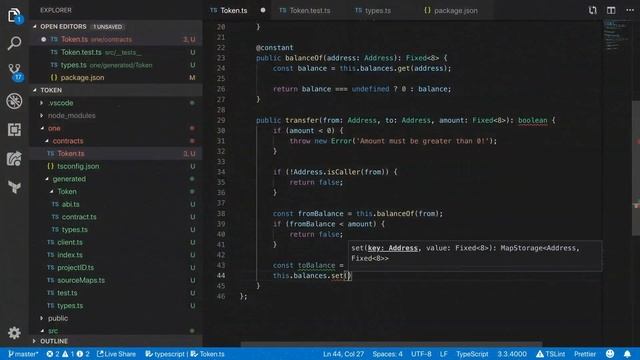This screenshot has height=360, width=640.
Task: Open tsconfig.json in the file tree
Action: [116, 166]
